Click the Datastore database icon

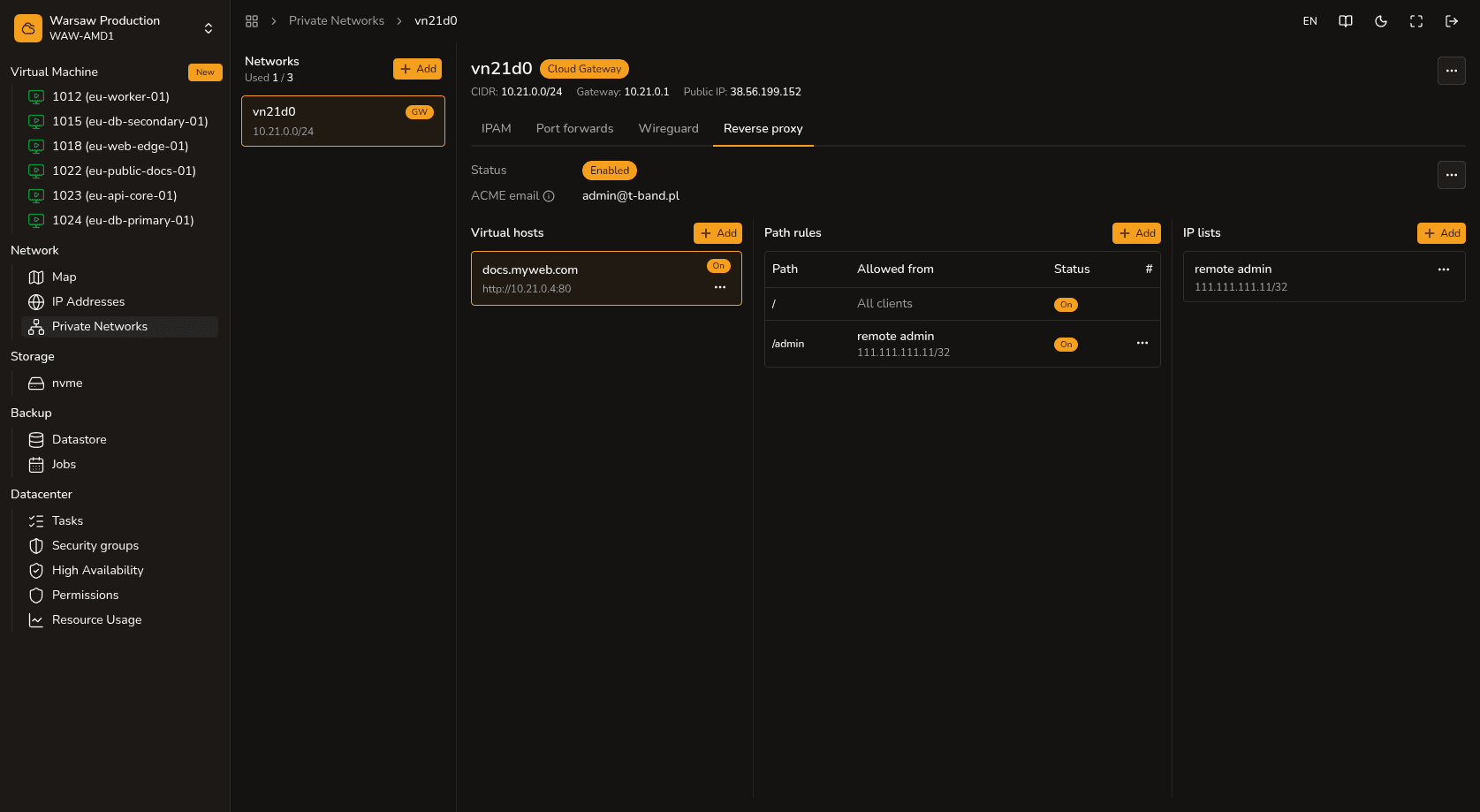[36, 440]
